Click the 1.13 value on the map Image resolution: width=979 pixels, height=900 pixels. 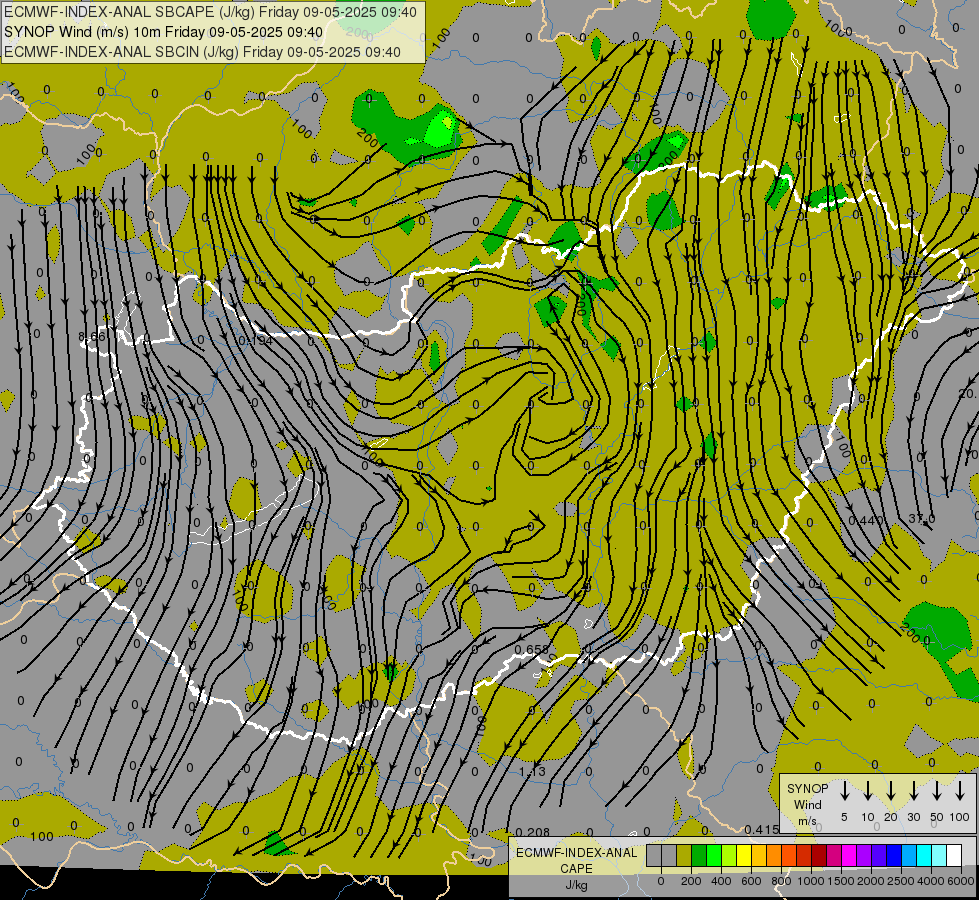532,771
